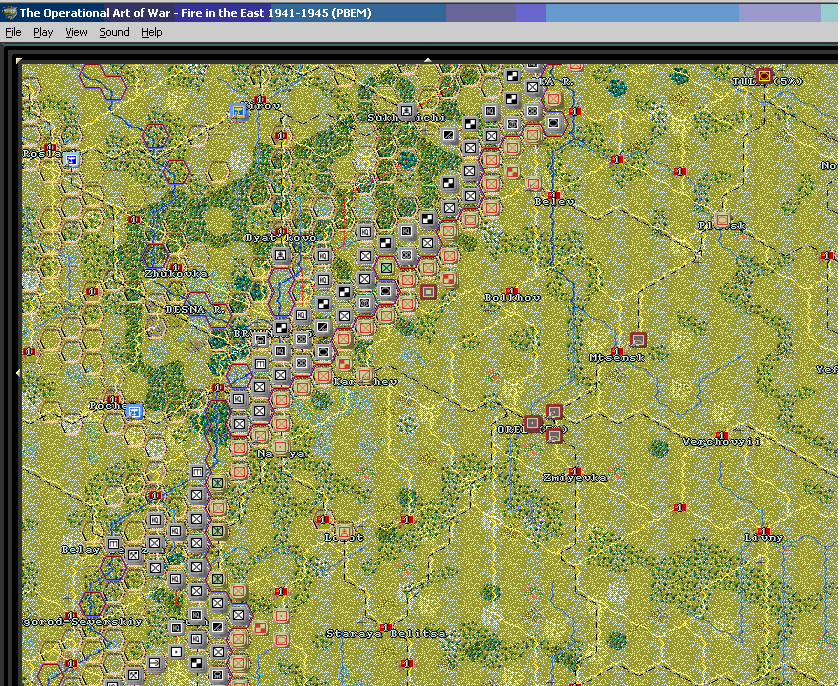
Task: Open the Sound menu
Action: point(114,32)
